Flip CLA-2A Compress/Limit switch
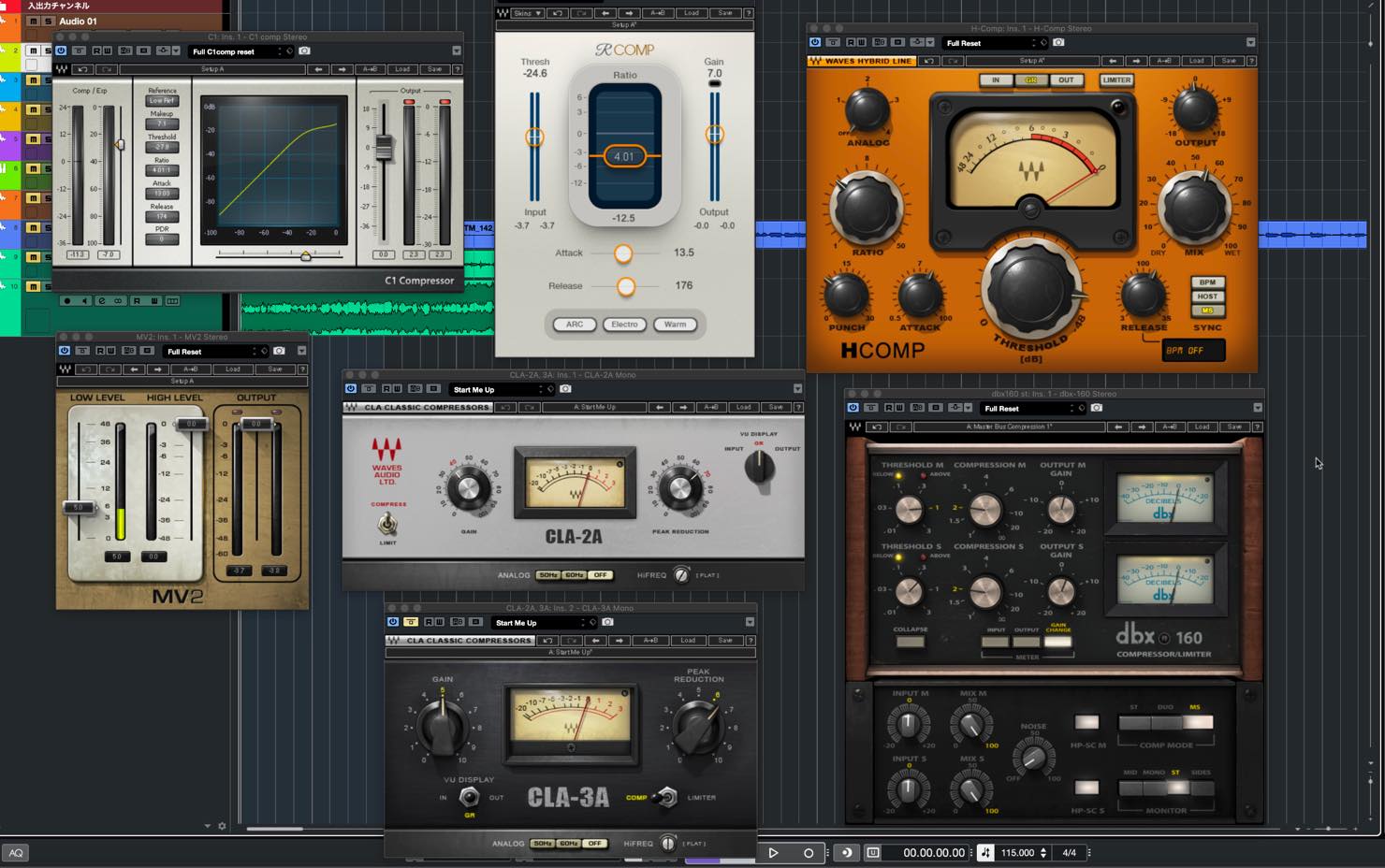The image size is (1385, 868). [387, 524]
